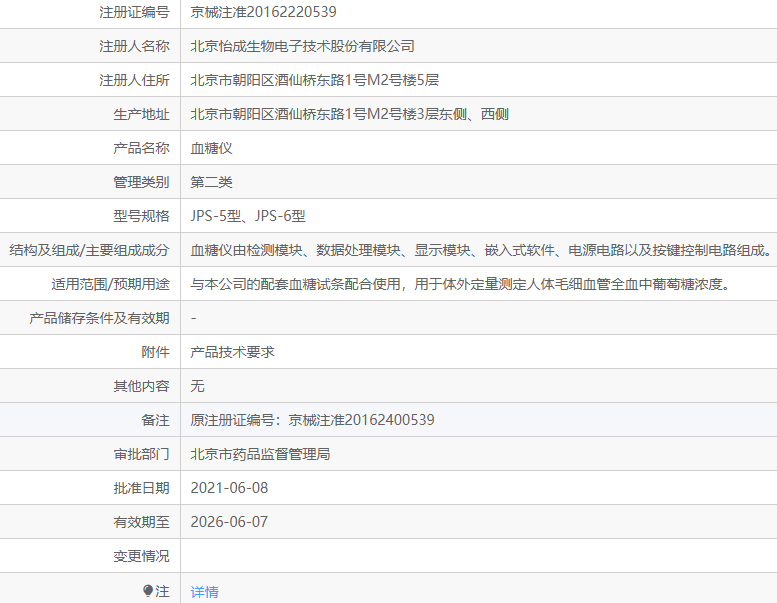Screen dimensions: 777x603
Task: Select the product name 血糖仪
Action: click(212, 148)
